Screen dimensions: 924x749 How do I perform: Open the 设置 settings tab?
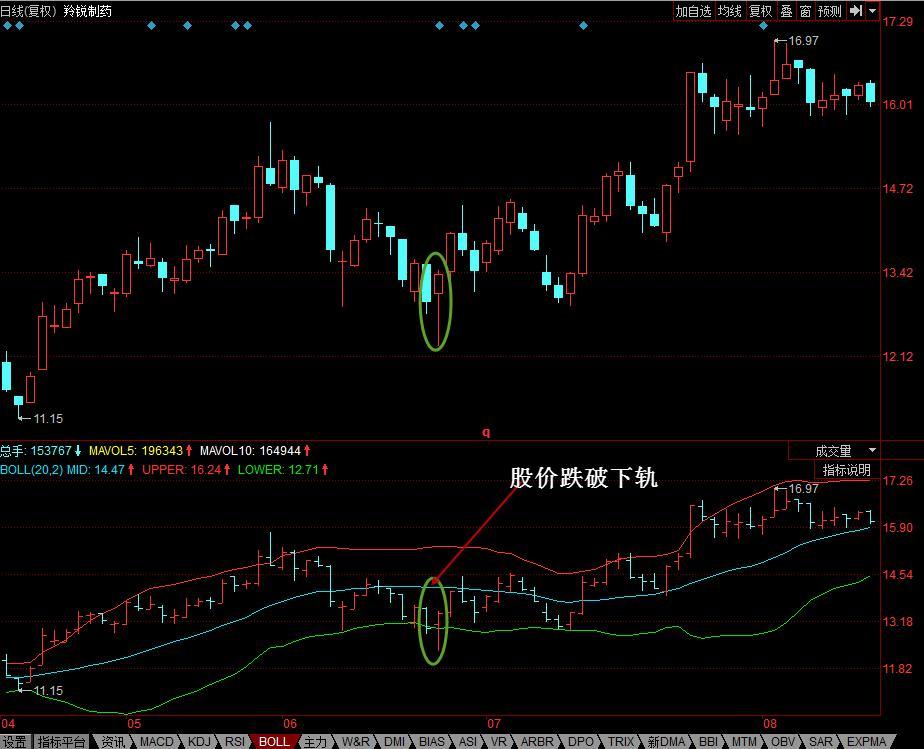pos(14,741)
